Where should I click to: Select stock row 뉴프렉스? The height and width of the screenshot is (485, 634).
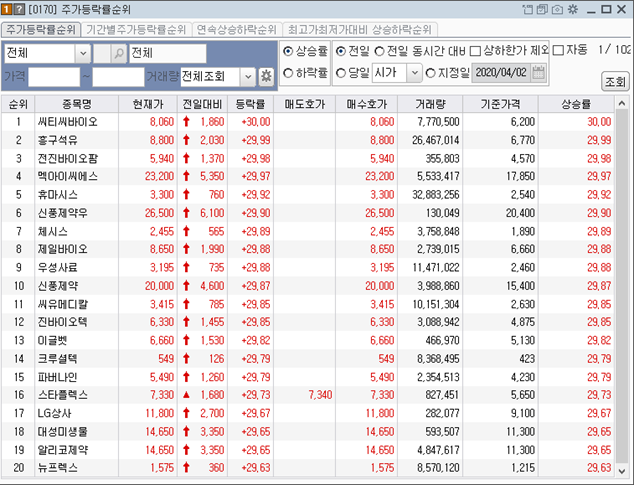(x=308, y=468)
